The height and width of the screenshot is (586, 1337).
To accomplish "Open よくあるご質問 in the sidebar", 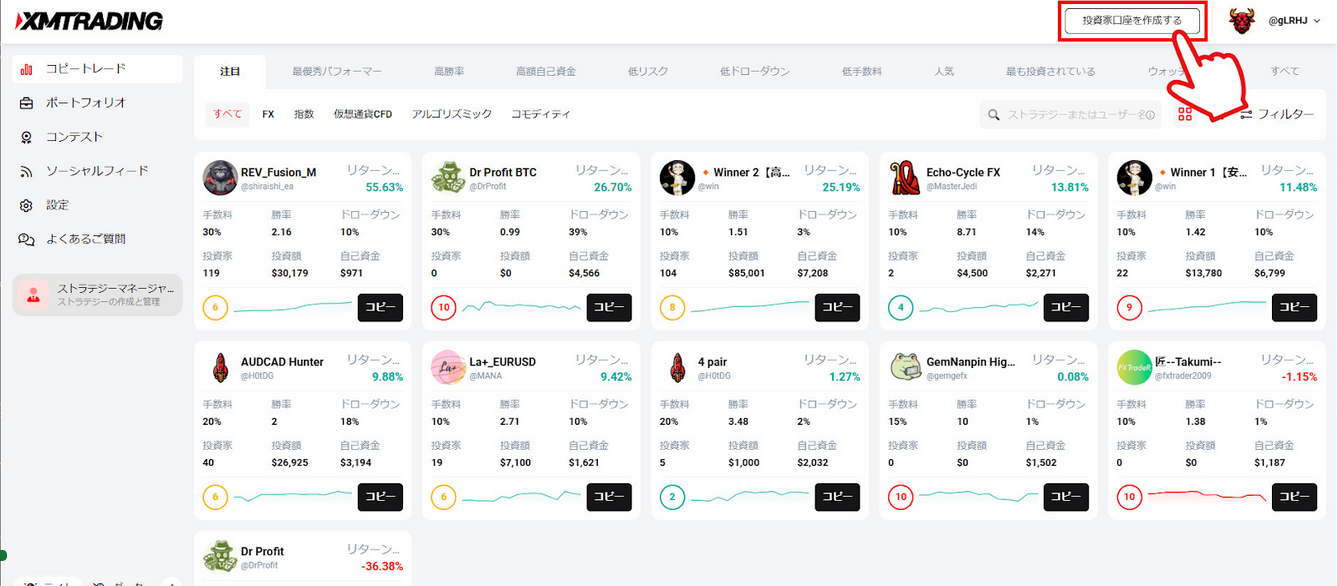I will (97, 239).
